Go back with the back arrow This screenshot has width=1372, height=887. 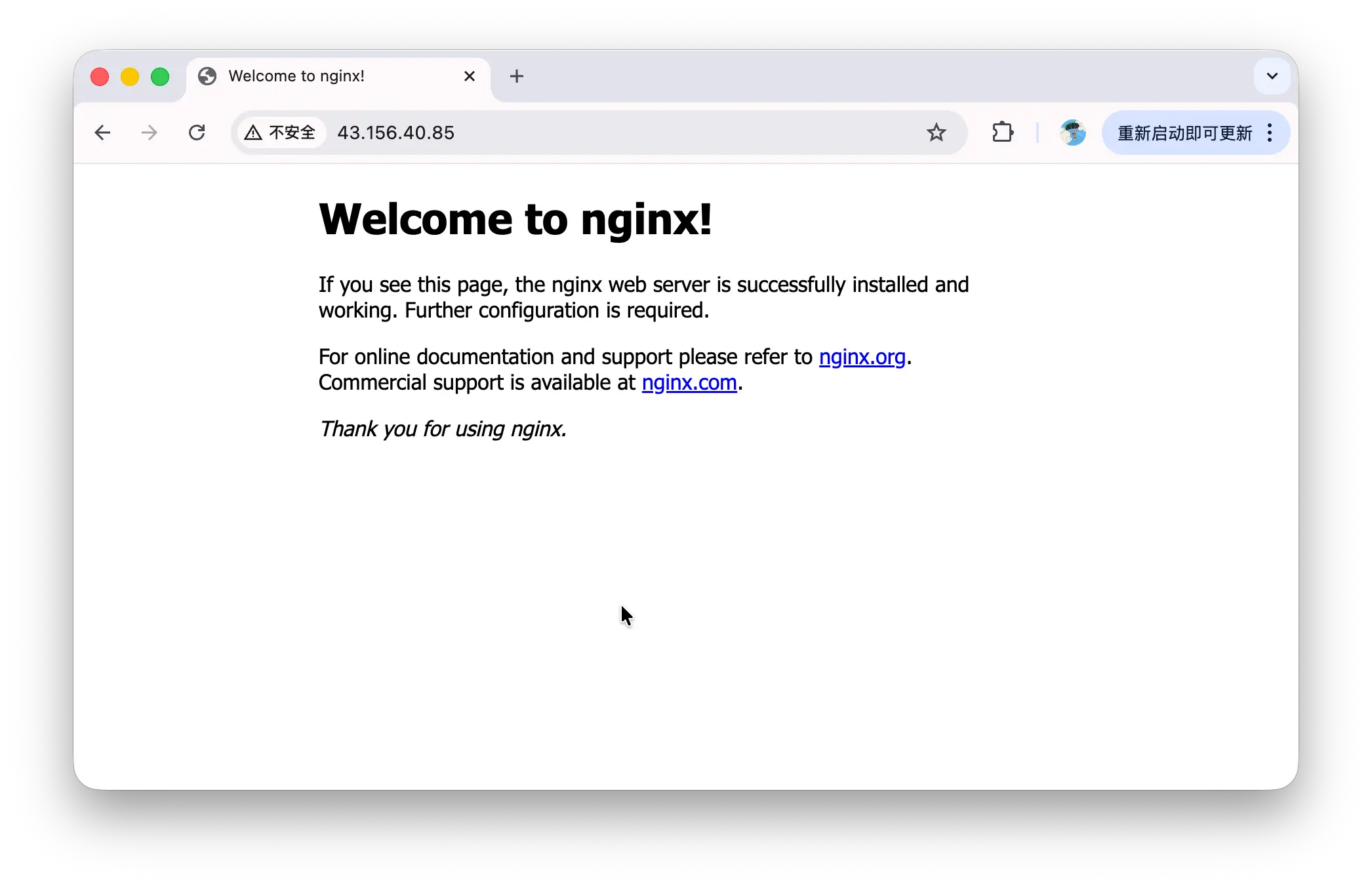pos(102,133)
